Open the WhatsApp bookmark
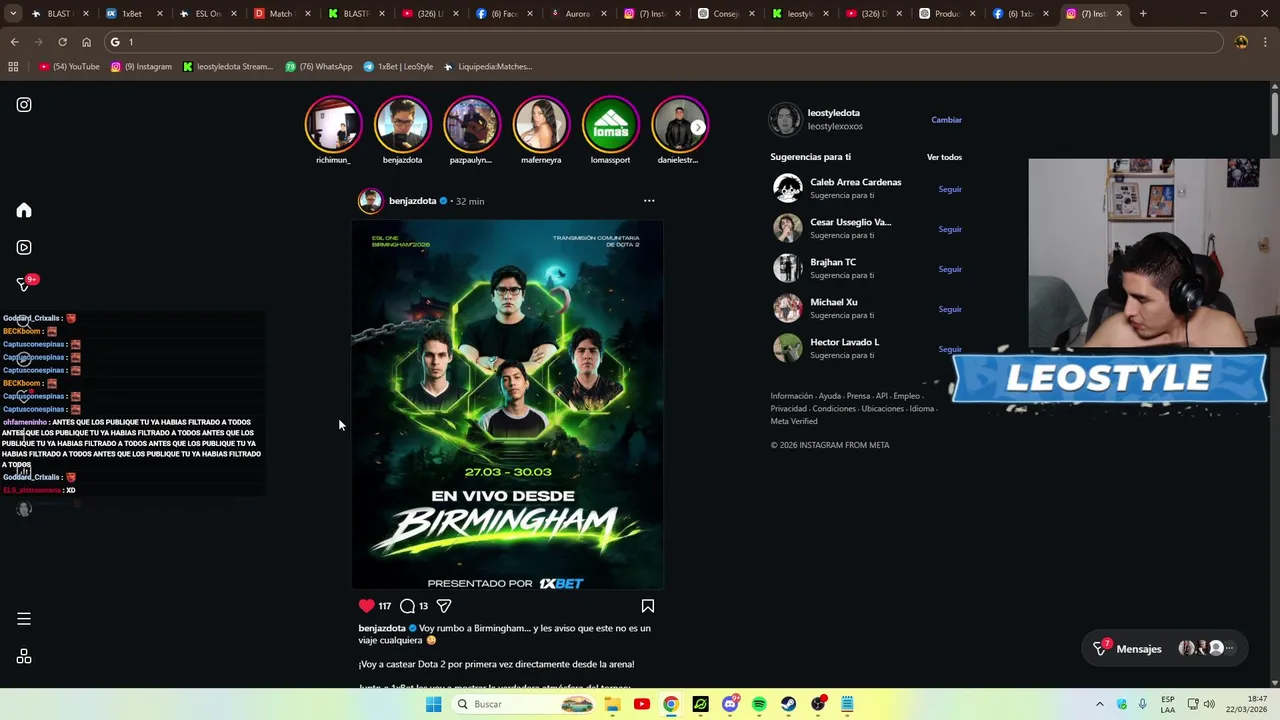 pyautogui.click(x=319, y=67)
